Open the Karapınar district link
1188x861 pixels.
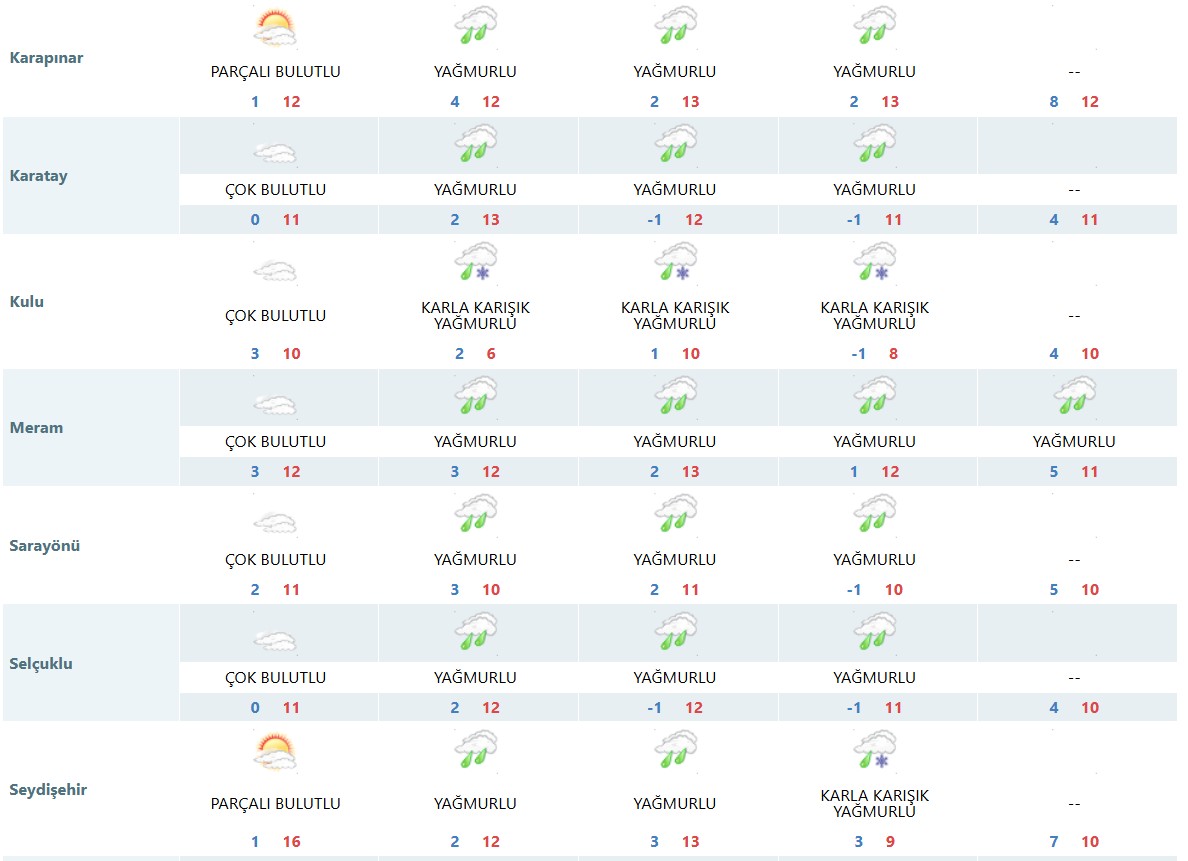pos(46,58)
